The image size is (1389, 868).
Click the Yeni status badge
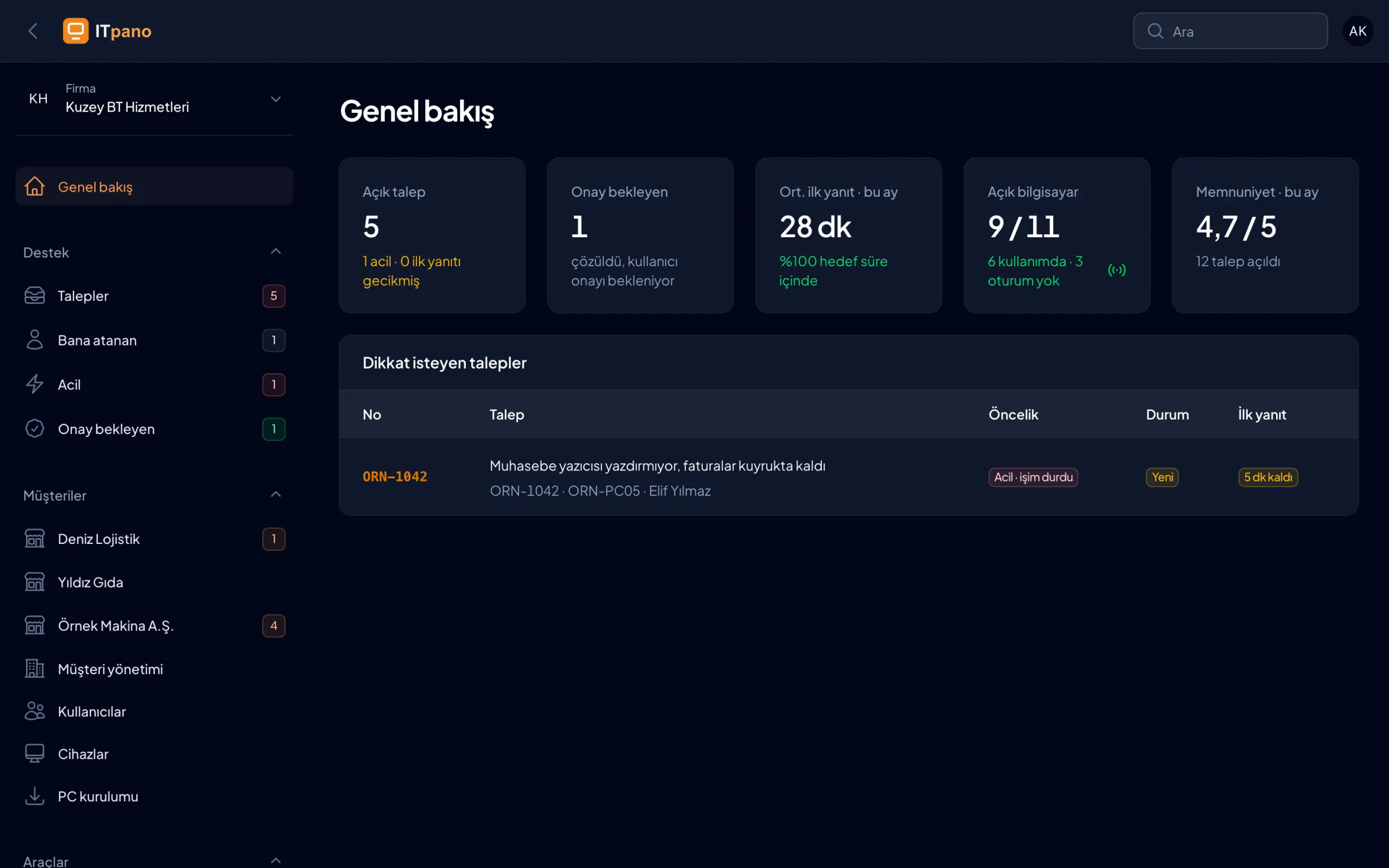click(1162, 477)
